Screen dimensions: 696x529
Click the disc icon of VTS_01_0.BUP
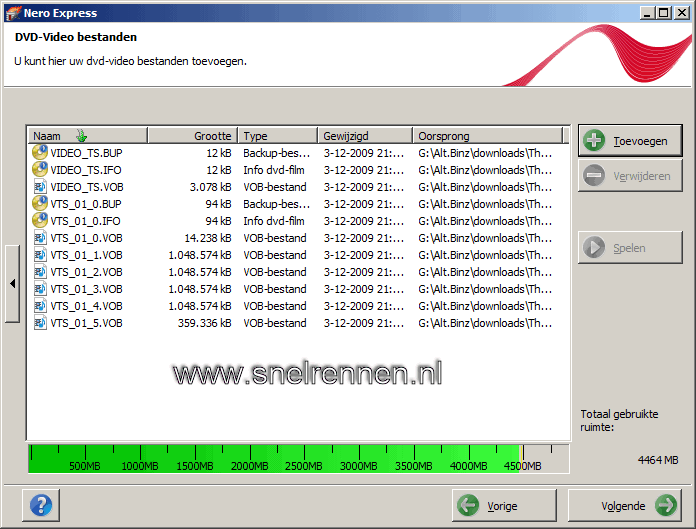tap(40, 204)
